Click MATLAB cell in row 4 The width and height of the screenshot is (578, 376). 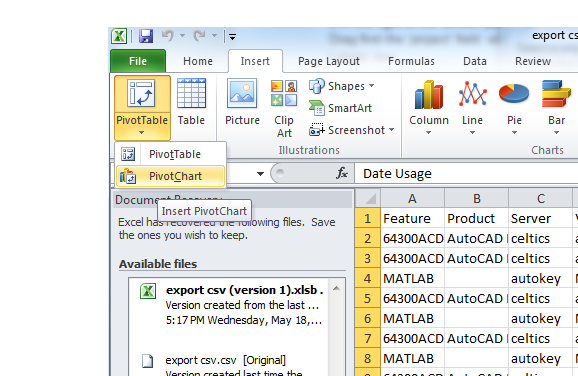[413, 278]
